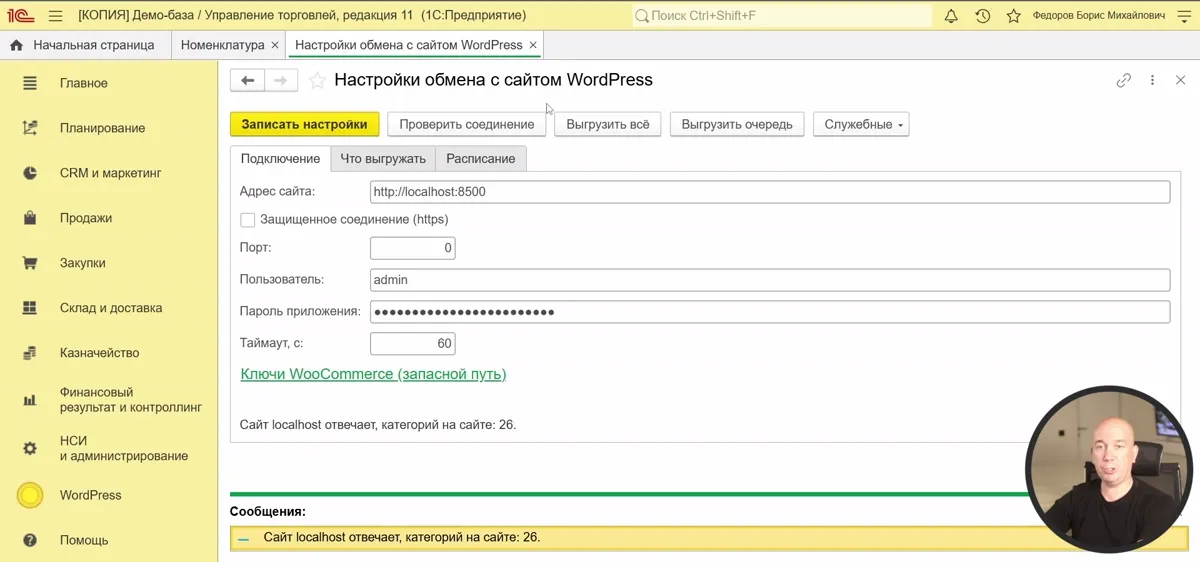Open the Начальная страница tab
Image resolution: width=1200 pixels, height=562 pixels.
pyautogui.click(x=84, y=45)
